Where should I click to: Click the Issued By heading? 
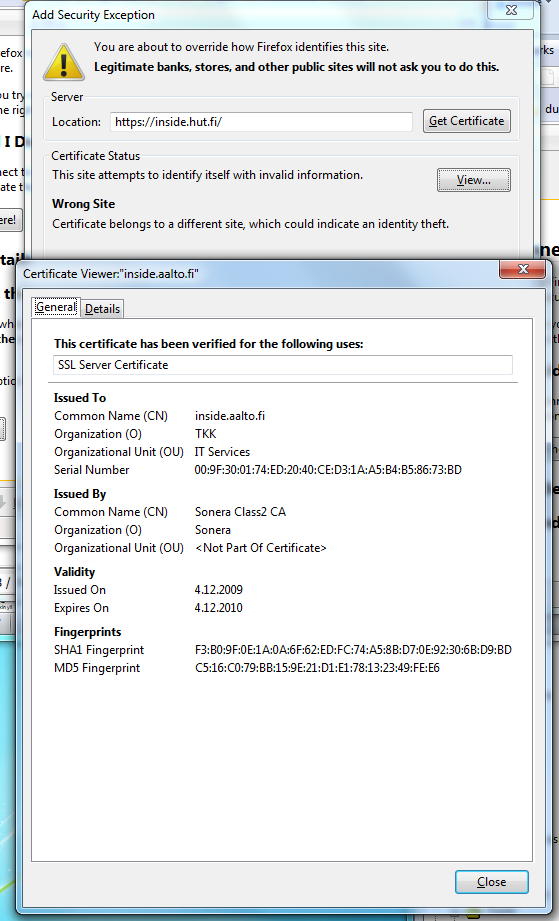(x=80, y=494)
